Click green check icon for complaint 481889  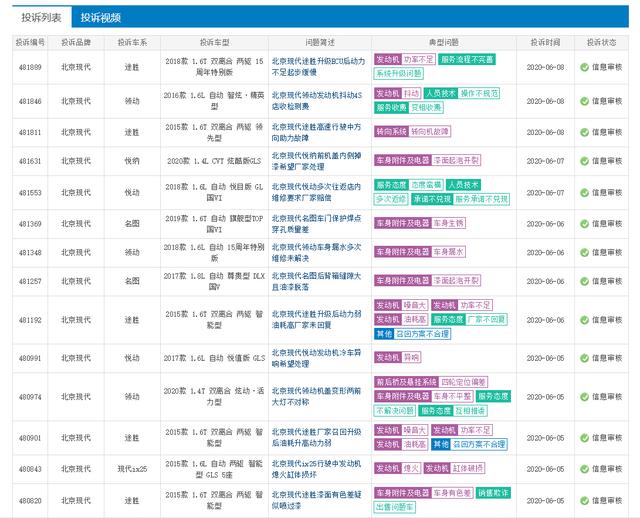tap(584, 67)
